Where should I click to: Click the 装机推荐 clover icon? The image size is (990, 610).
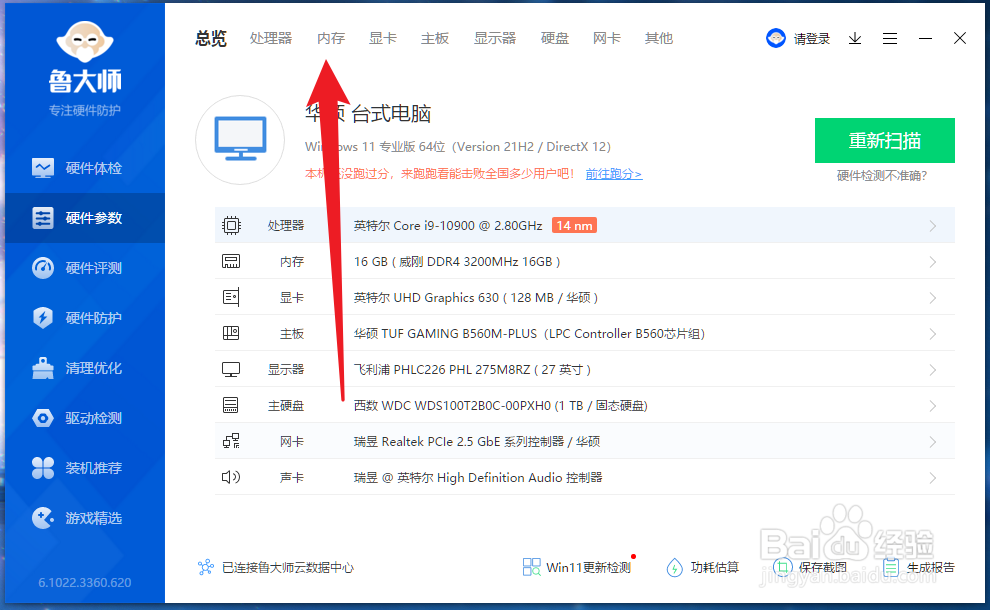click(x=43, y=468)
